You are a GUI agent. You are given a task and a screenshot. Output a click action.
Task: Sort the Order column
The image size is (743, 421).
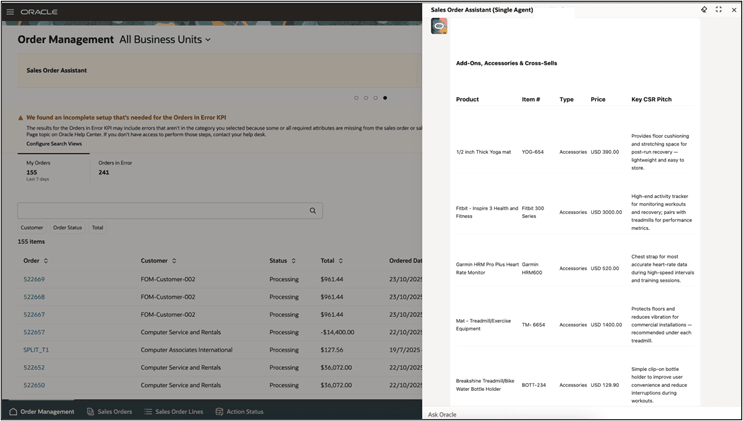pyautogui.click(x=46, y=261)
